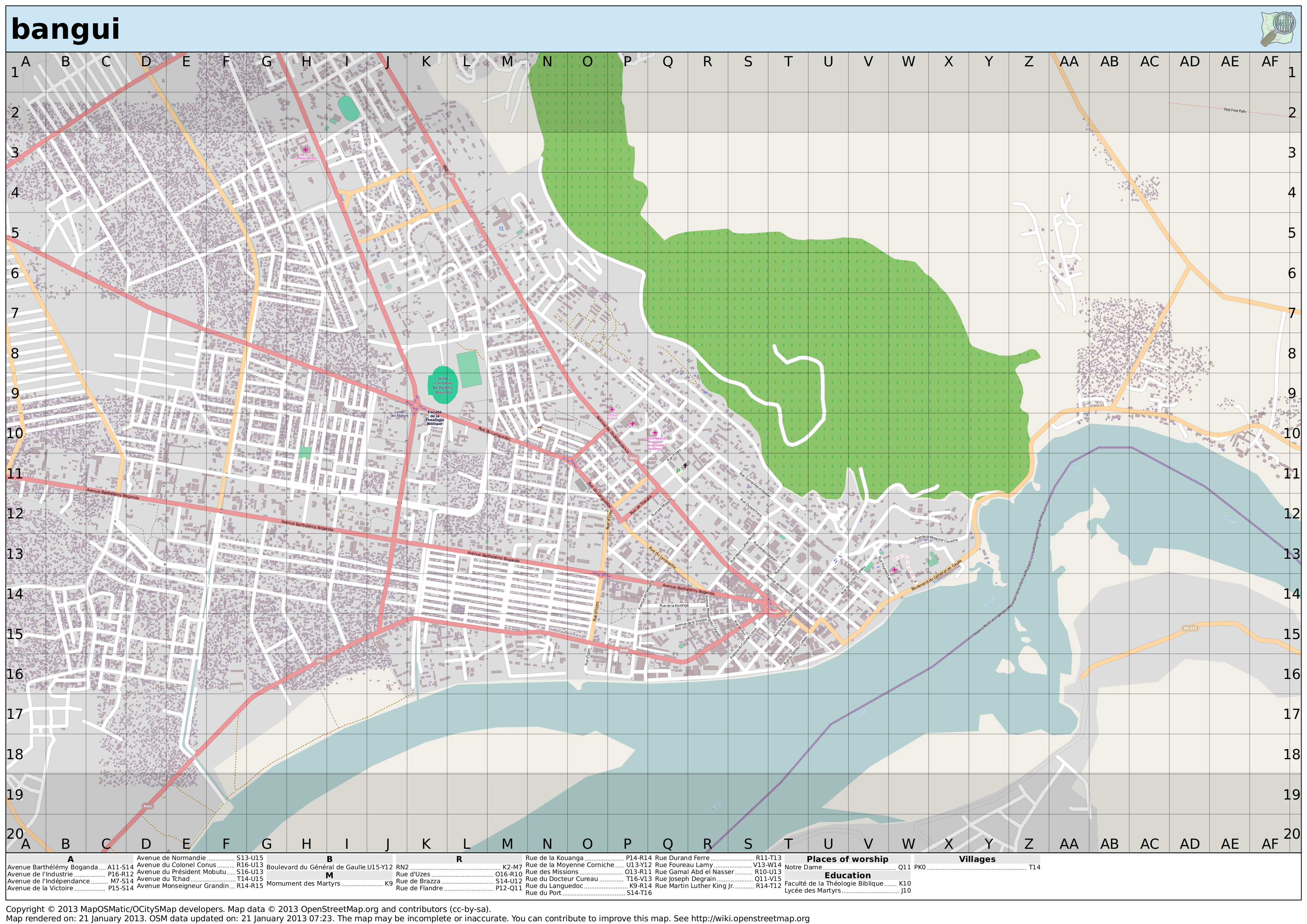This screenshot has width=1307, height=924.
Task: Click 'Lycée des Martyrs' entry in the index
Action: tap(813, 890)
